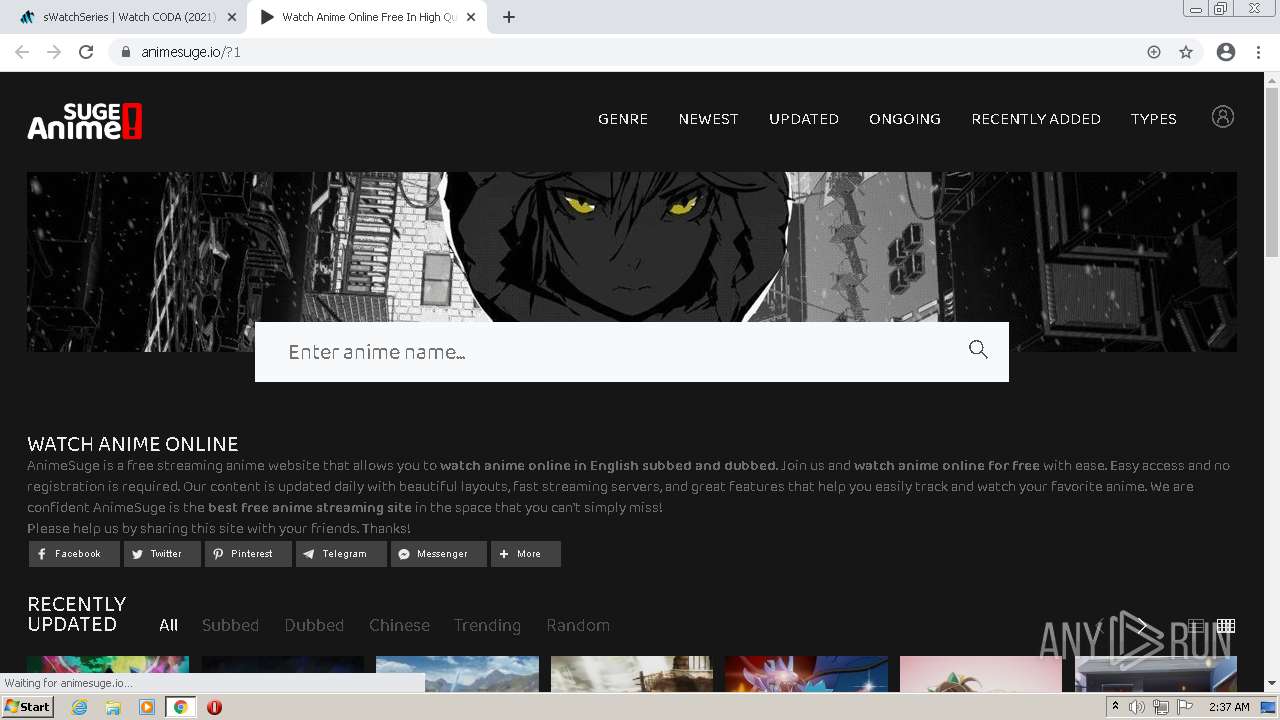
Task: Go back with the browser back arrow
Action: [22, 52]
